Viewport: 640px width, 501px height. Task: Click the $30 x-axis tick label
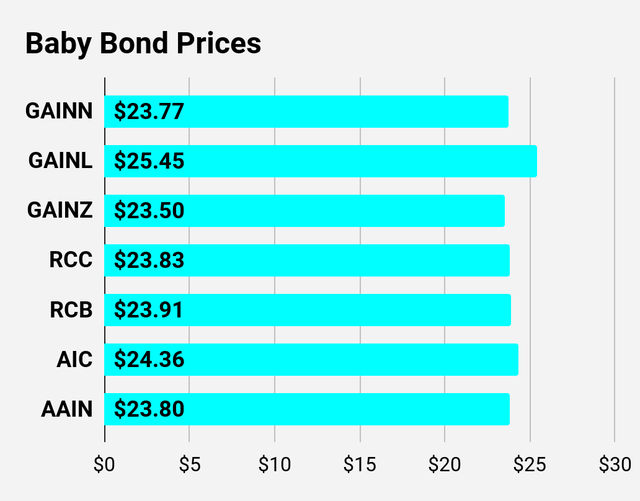point(614,465)
